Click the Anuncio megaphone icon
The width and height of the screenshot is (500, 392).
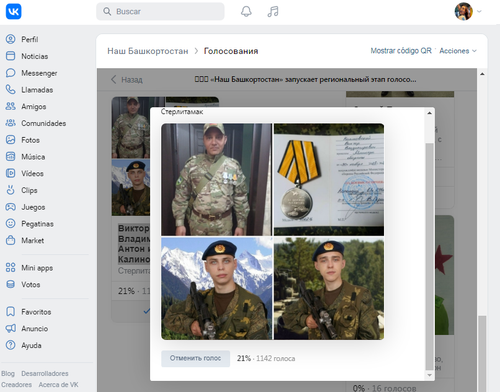click(11, 328)
